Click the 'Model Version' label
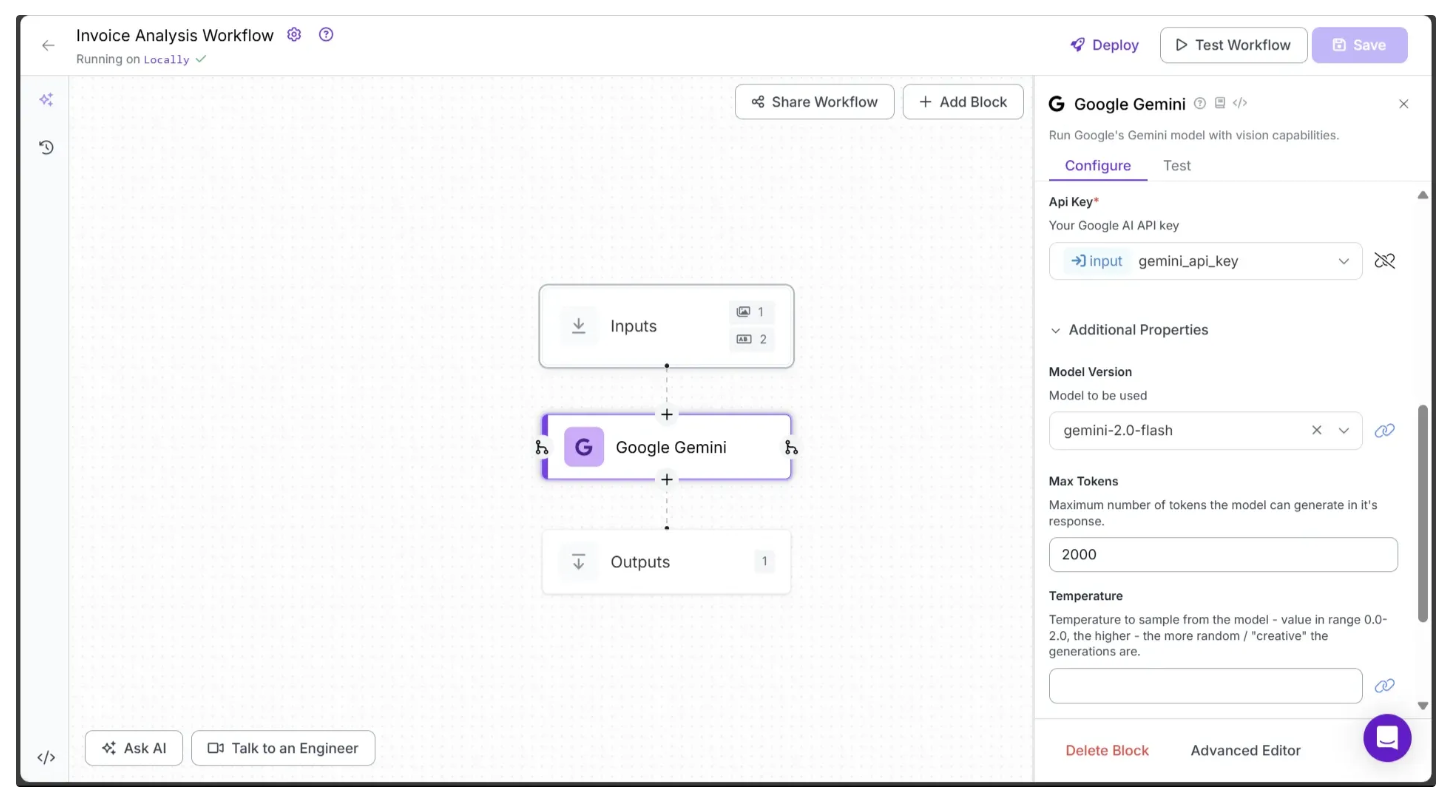The width and height of the screenshot is (1448, 798). tap(1090, 372)
